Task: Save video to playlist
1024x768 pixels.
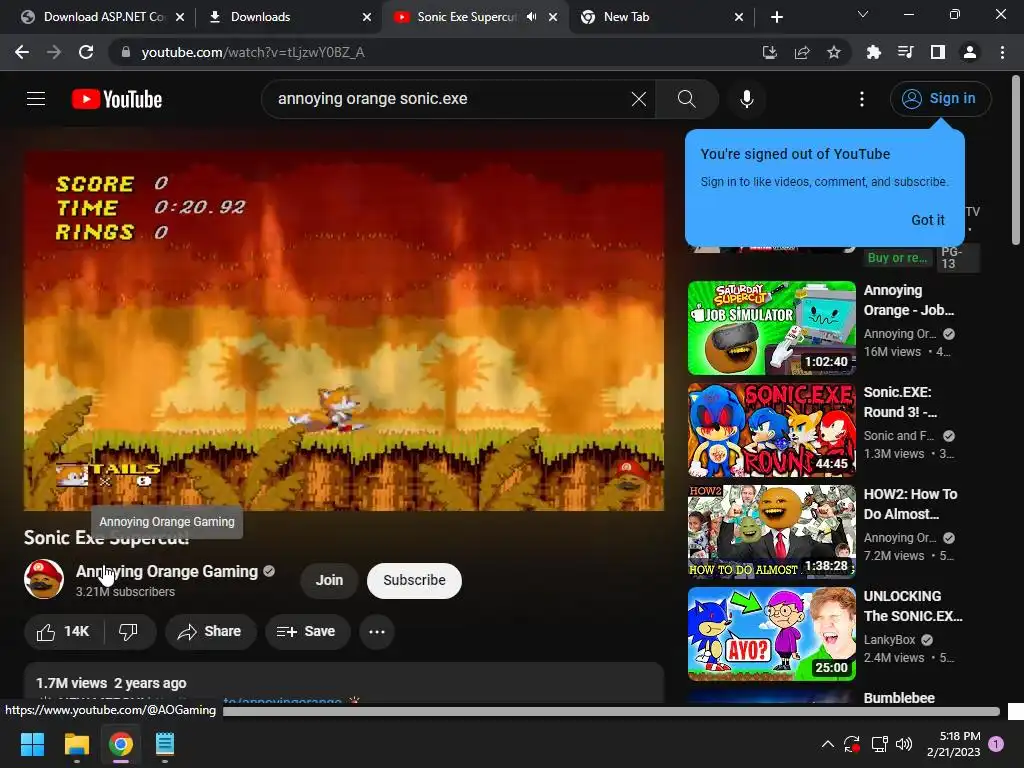Action: 307,632
